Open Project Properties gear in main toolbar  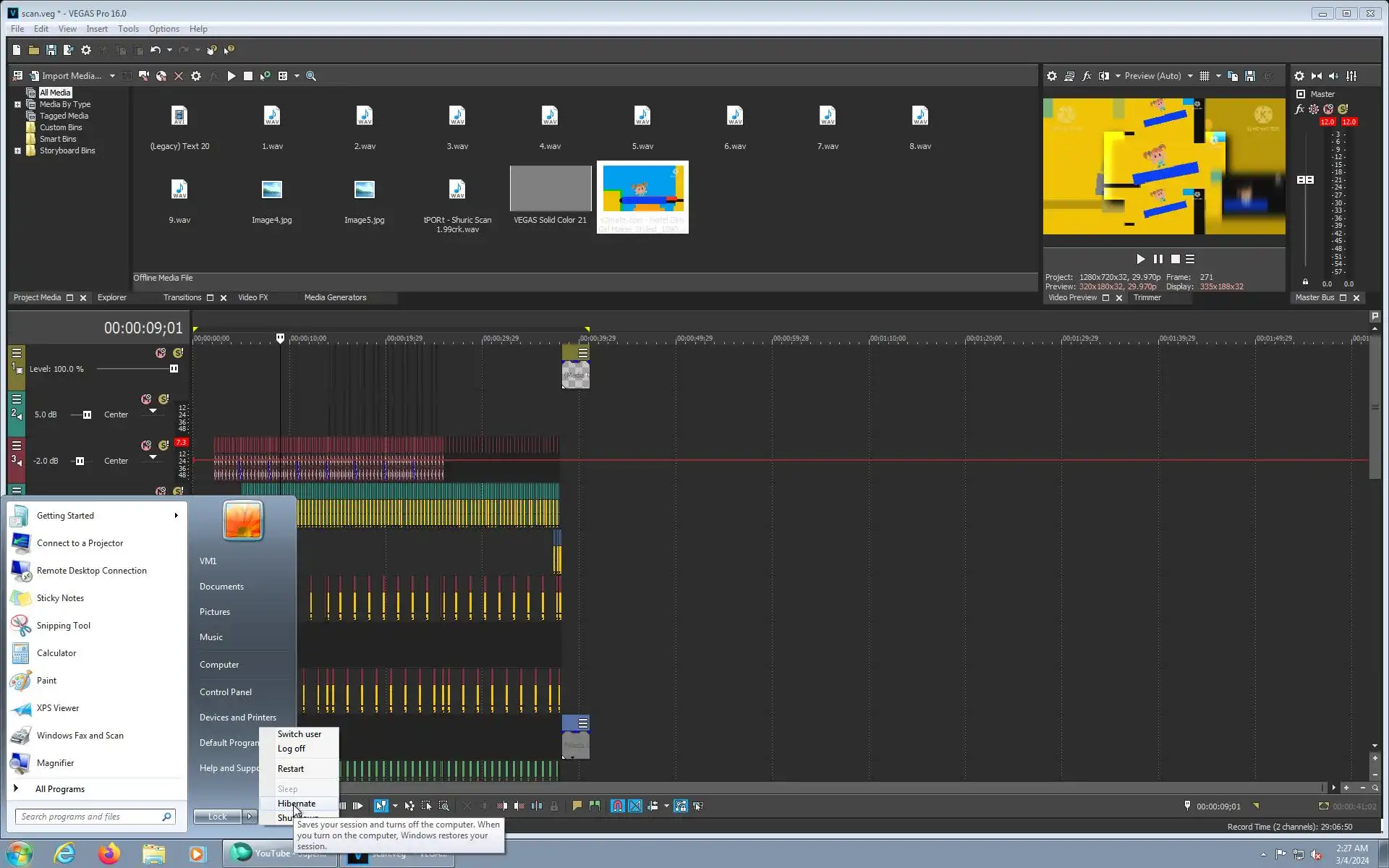coord(86,50)
